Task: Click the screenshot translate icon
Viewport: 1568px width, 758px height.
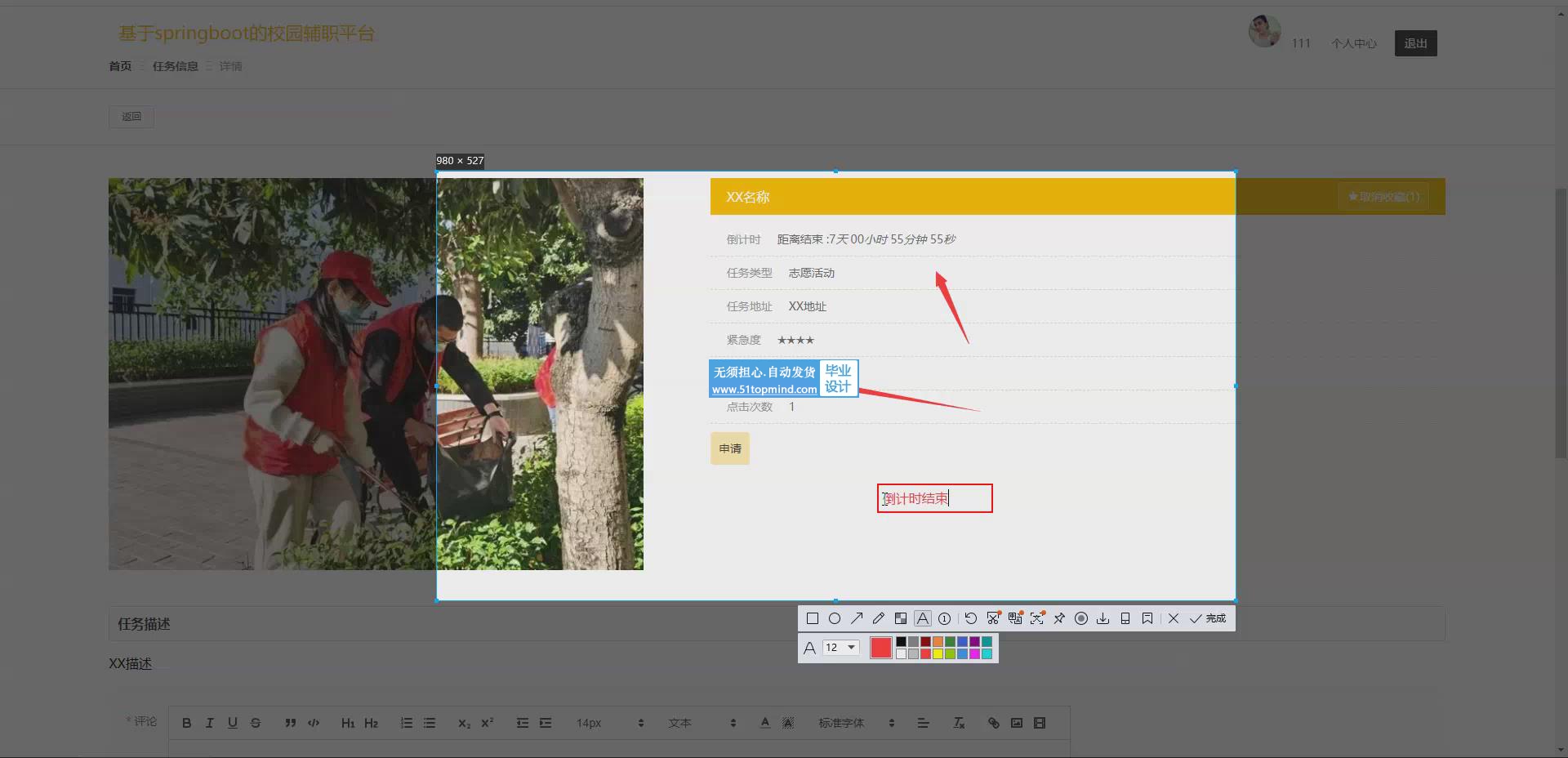Action: coord(1015,618)
